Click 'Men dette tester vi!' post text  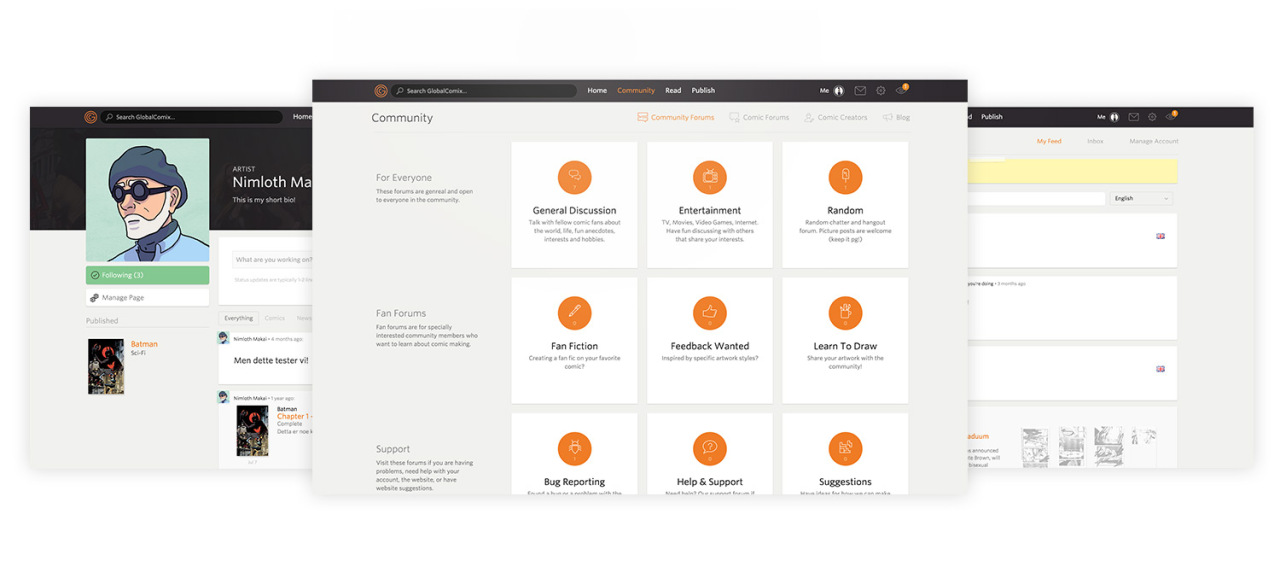pyautogui.click(x=271, y=360)
